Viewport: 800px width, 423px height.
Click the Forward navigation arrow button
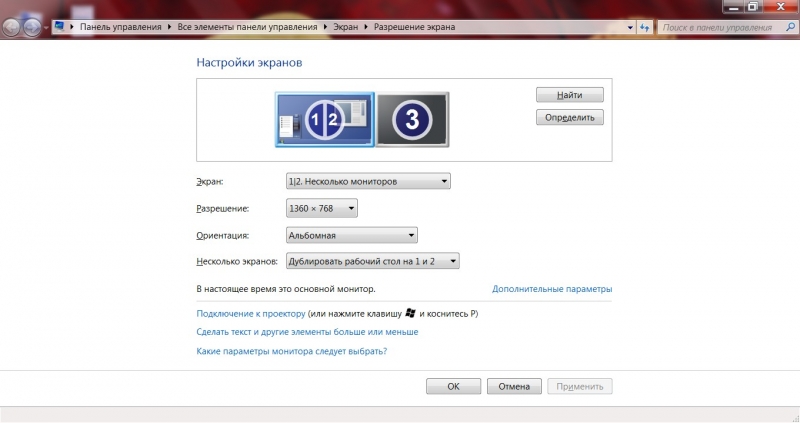34,28
